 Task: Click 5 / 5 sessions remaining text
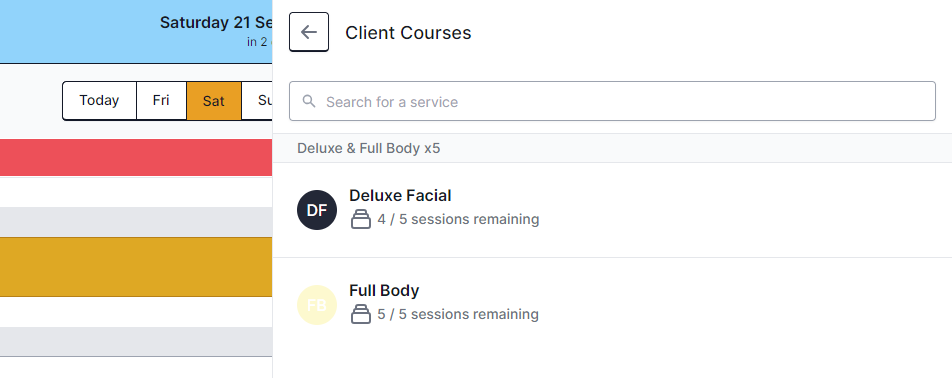coord(458,314)
